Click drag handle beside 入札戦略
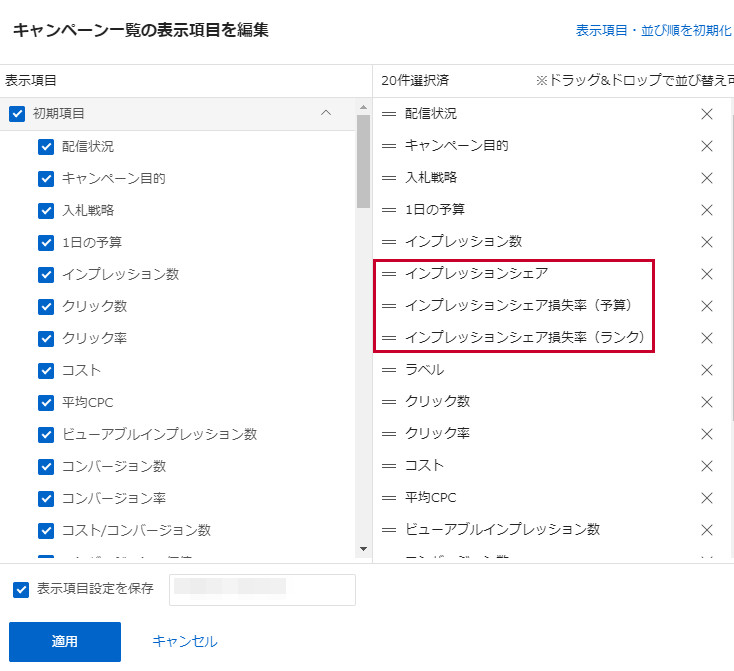 pyautogui.click(x=389, y=178)
